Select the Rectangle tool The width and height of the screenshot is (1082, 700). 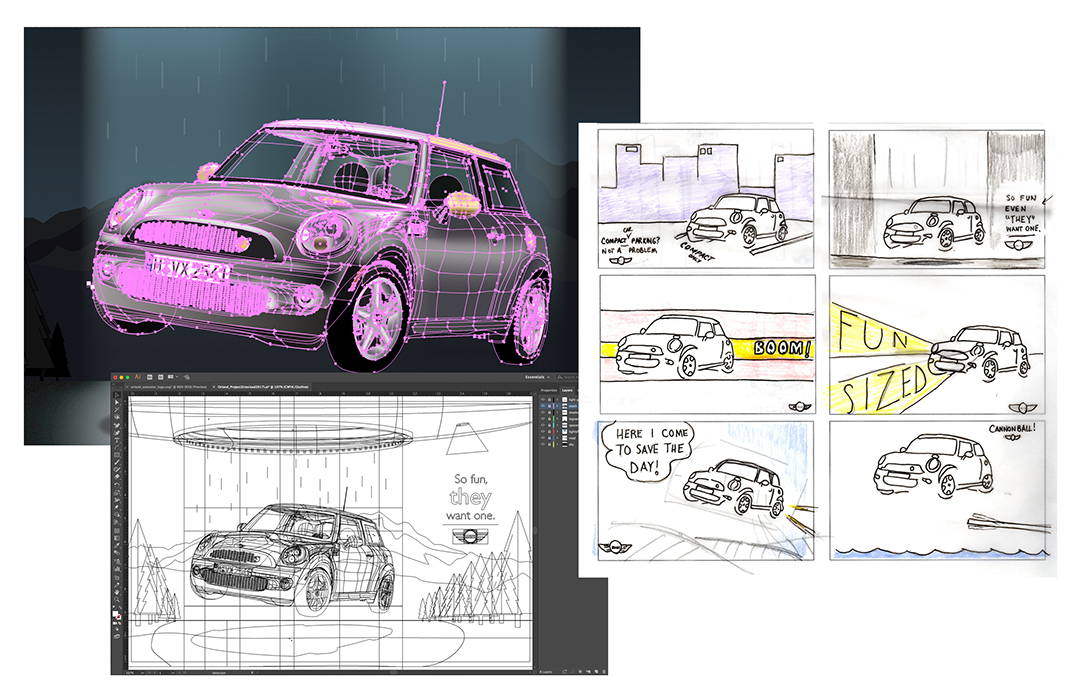point(117,455)
